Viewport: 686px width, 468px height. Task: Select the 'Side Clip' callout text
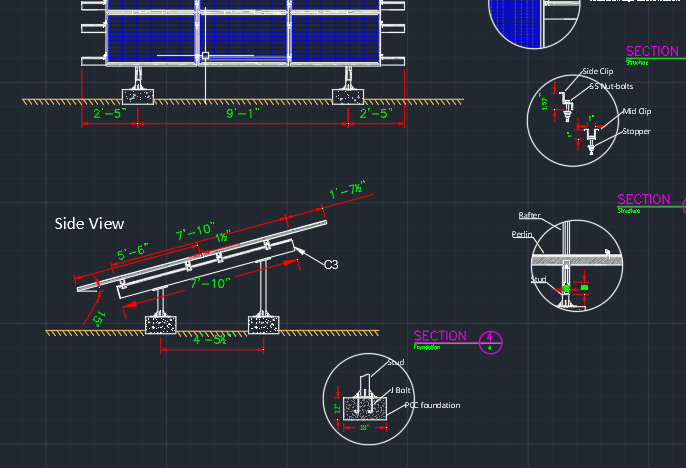pos(598,71)
